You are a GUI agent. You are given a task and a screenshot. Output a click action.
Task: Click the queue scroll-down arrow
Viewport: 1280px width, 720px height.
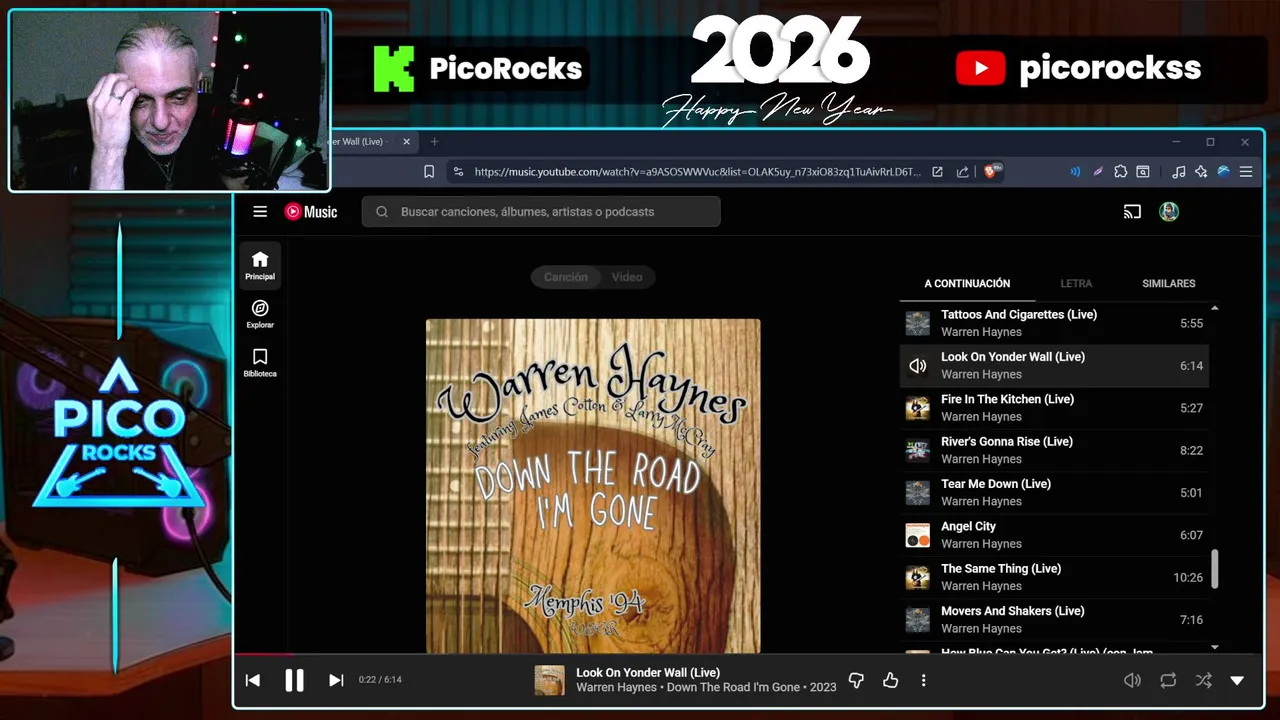[x=1215, y=648]
